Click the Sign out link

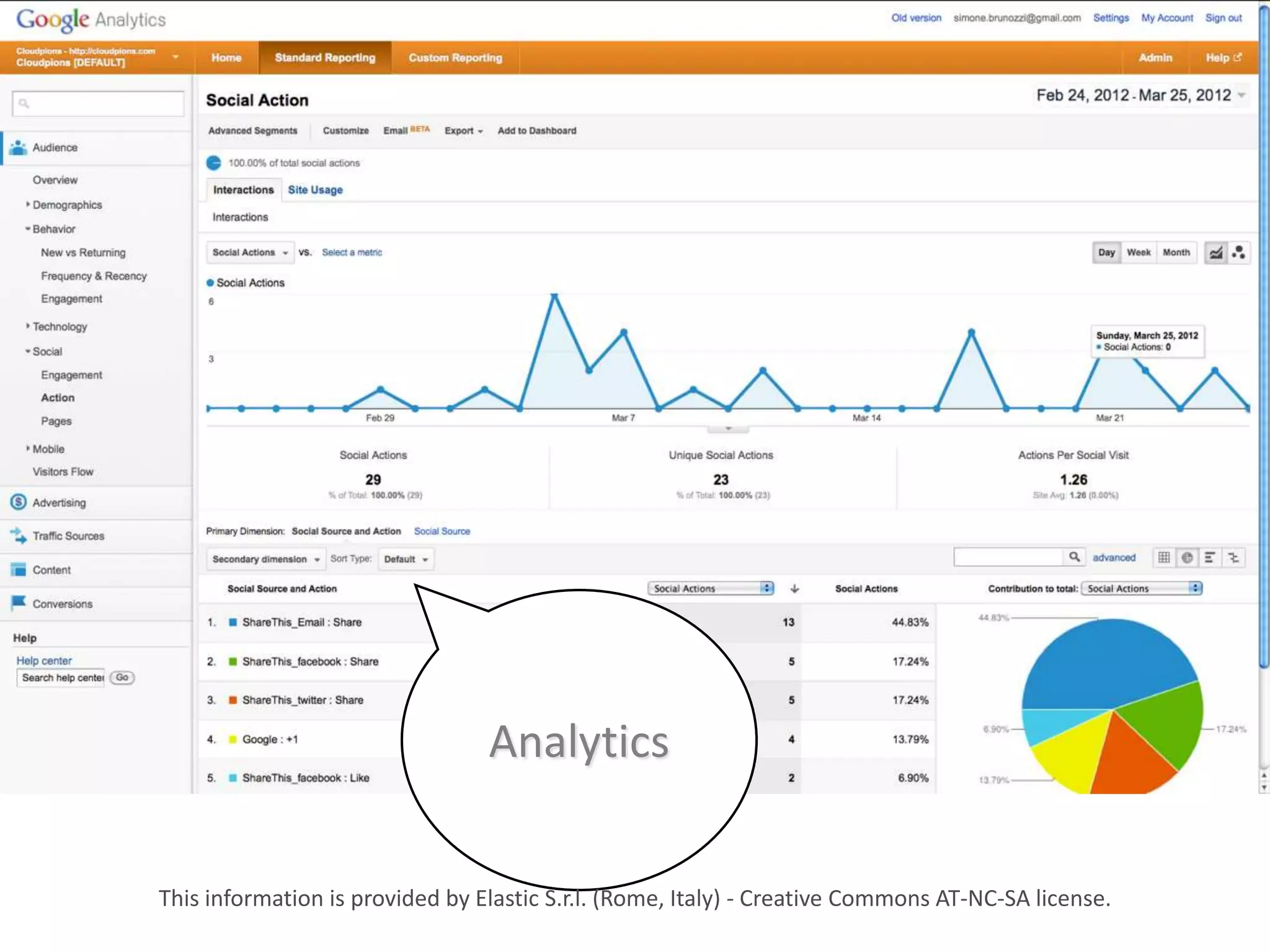(x=1223, y=18)
